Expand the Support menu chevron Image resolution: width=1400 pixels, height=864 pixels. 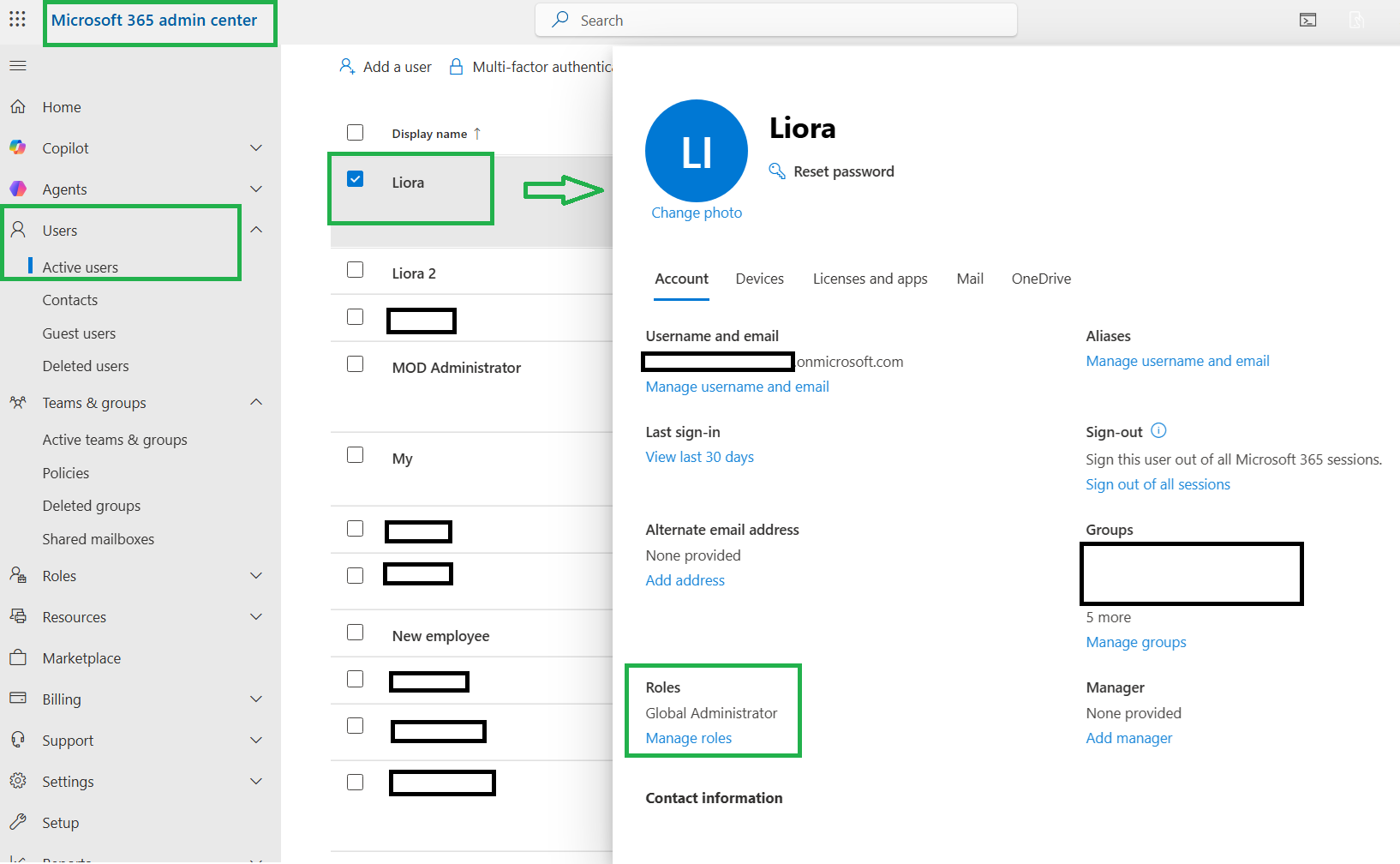[x=256, y=740]
